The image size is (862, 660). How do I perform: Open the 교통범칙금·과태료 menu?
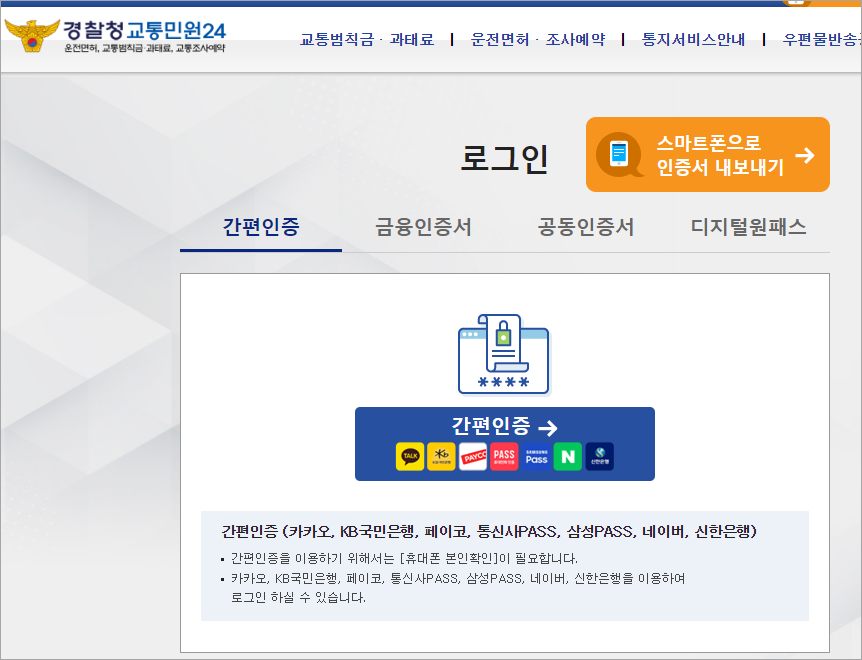click(x=367, y=40)
